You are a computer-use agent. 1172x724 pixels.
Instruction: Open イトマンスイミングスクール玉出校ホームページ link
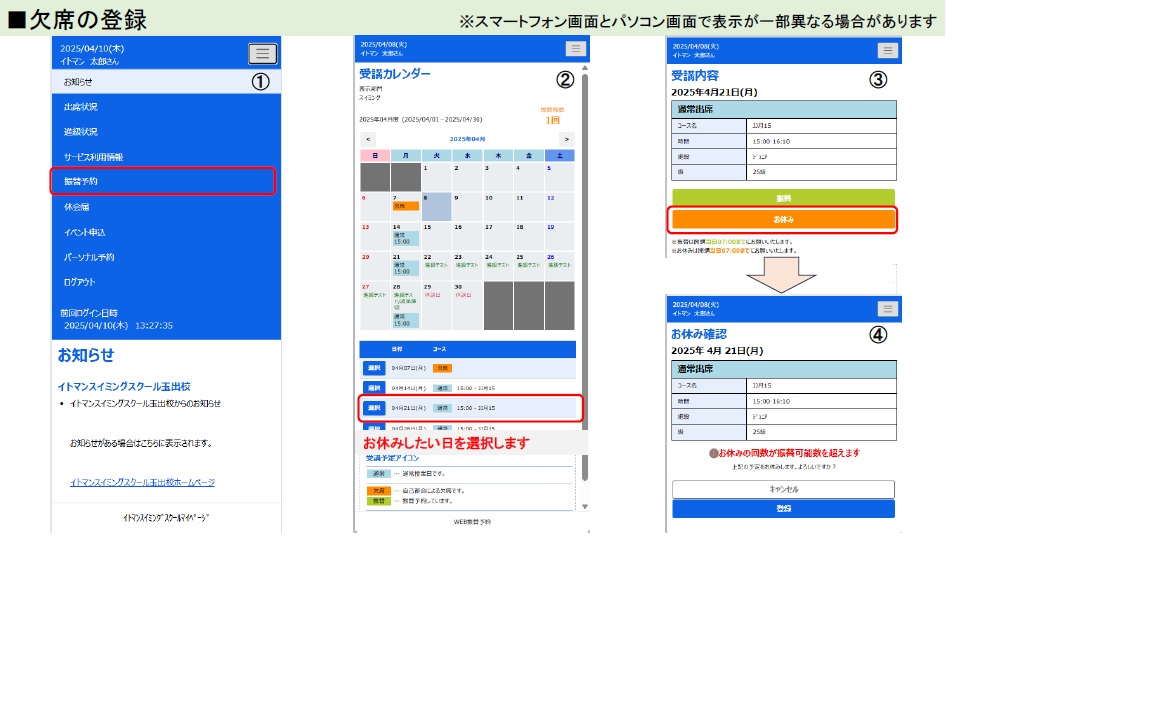coord(142,482)
